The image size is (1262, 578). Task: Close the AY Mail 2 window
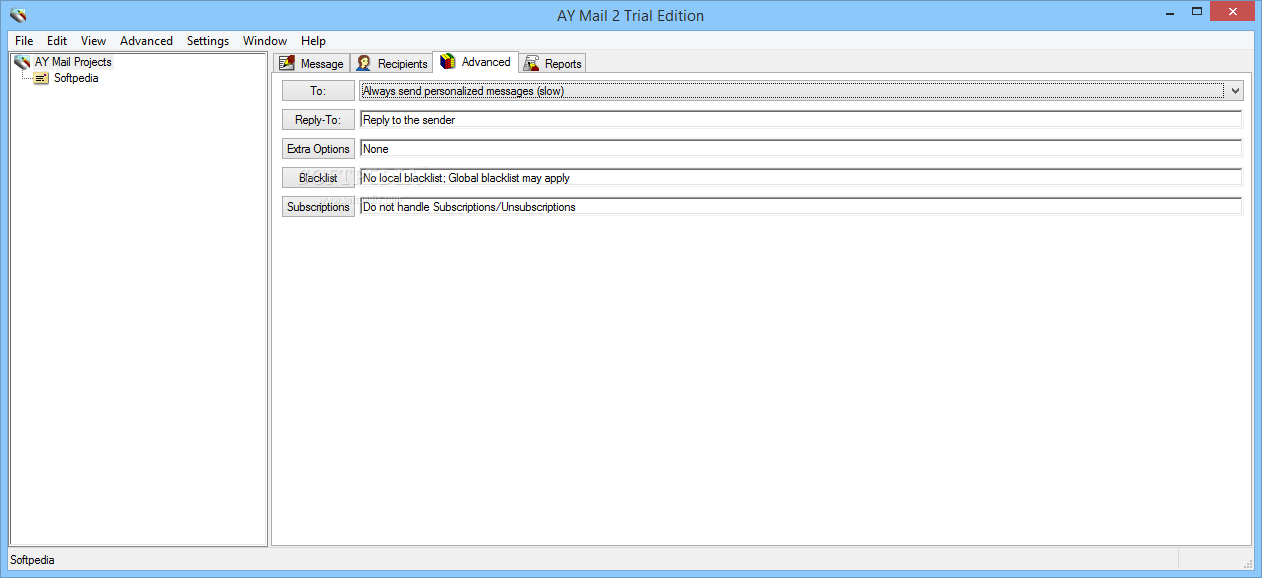1233,11
